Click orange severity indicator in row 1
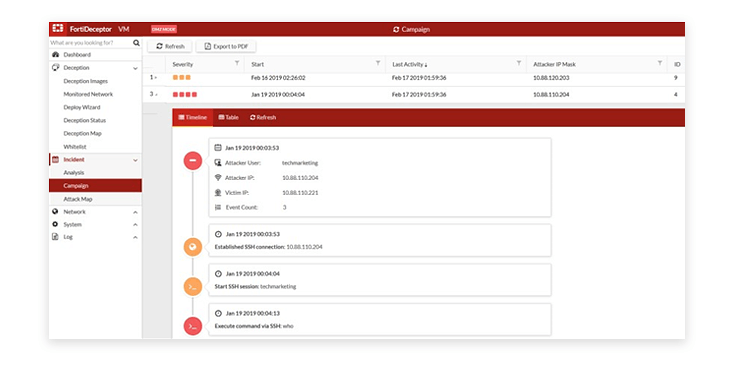Image resolution: width=734 pixels, height=376 pixels. coord(182,78)
